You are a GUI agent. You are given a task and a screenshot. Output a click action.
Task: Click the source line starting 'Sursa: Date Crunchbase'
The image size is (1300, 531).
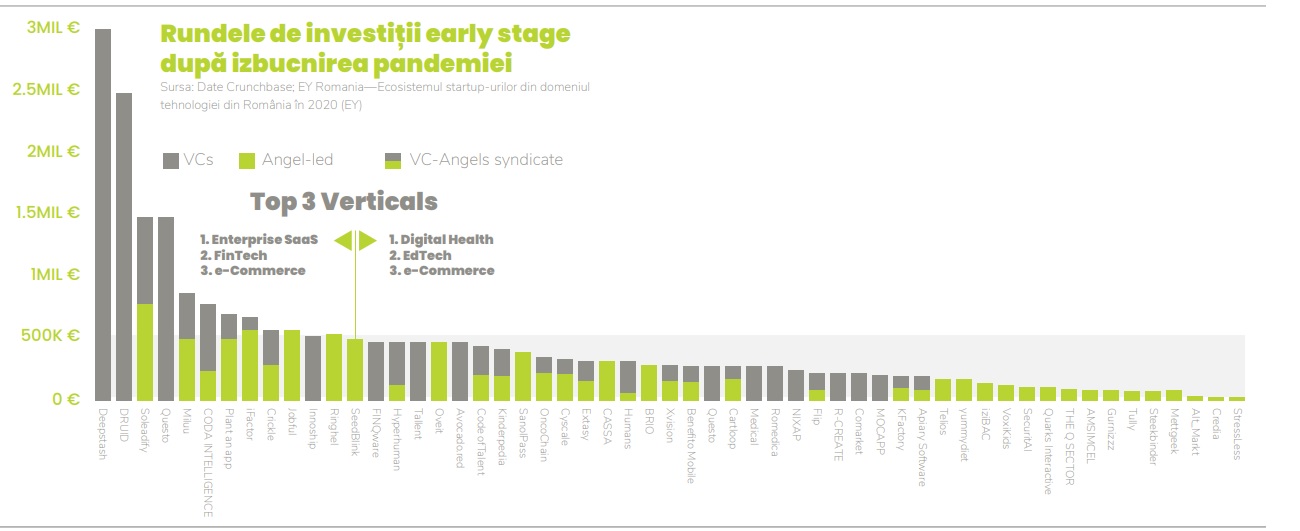click(374, 87)
